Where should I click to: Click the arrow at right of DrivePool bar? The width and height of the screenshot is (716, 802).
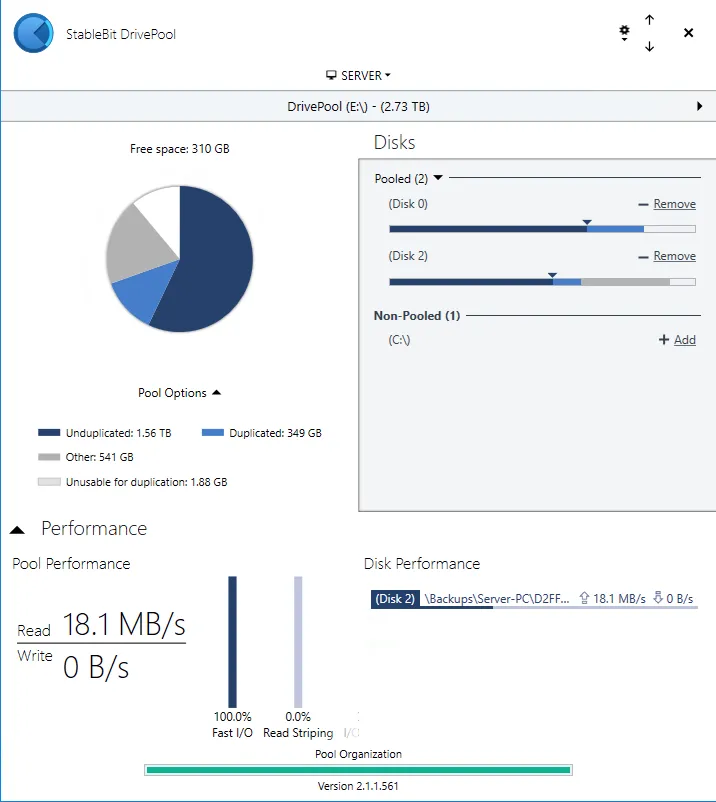click(699, 106)
